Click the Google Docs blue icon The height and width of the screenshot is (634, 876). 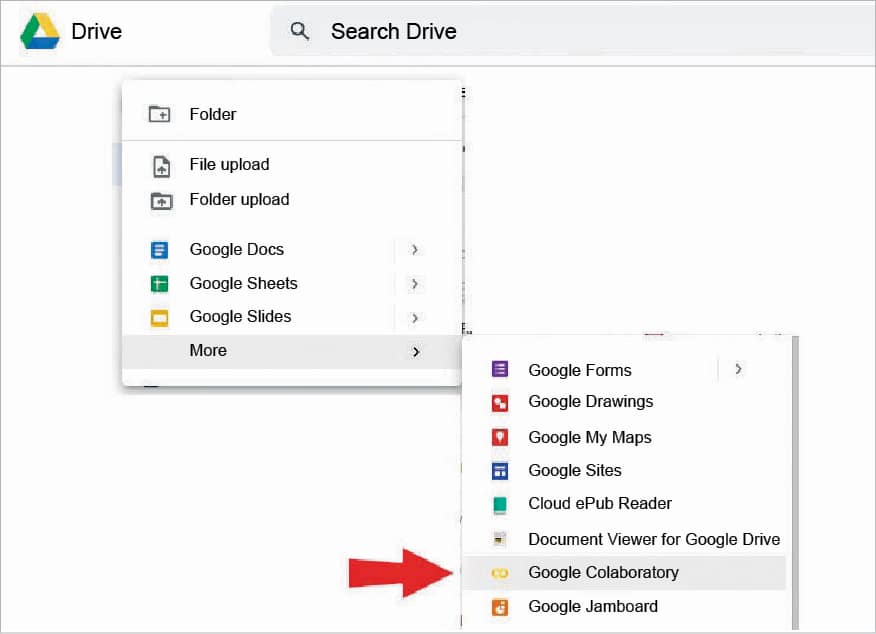tap(160, 250)
